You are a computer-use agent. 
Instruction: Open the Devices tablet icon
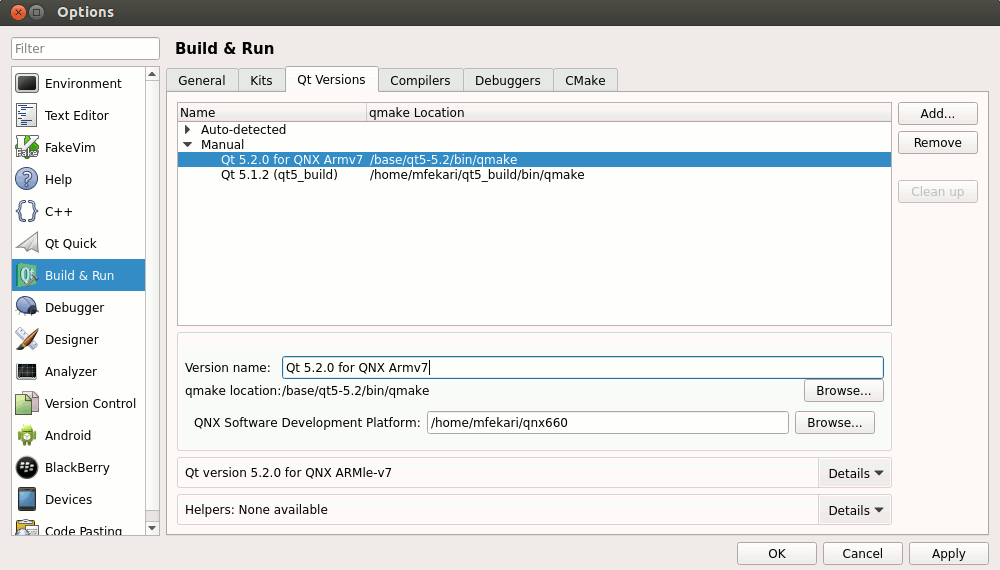27,499
